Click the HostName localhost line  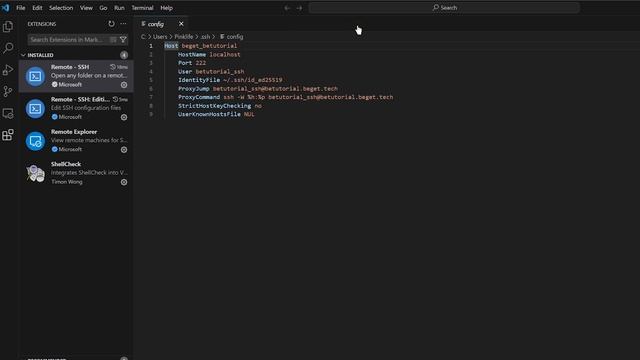(209, 54)
